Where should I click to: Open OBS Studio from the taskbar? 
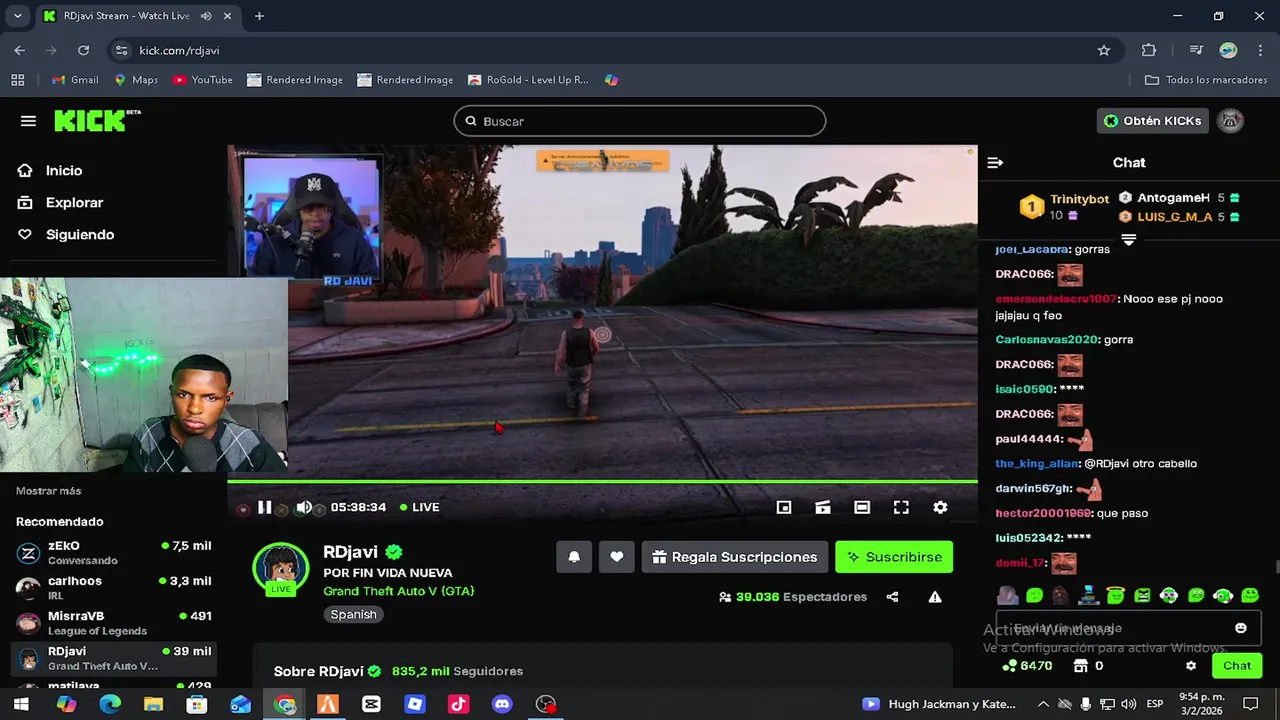tap(546, 704)
